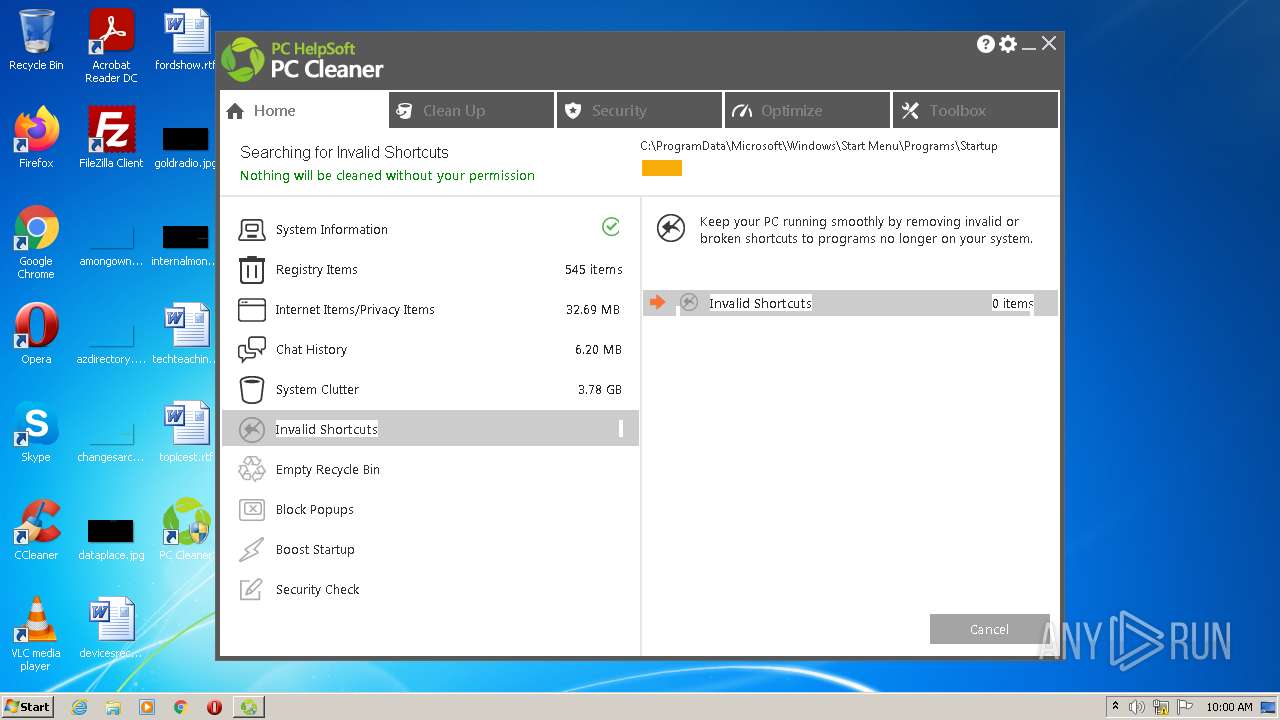Open Opera from the taskbar
This screenshot has width=1280, height=720.
coord(214,707)
